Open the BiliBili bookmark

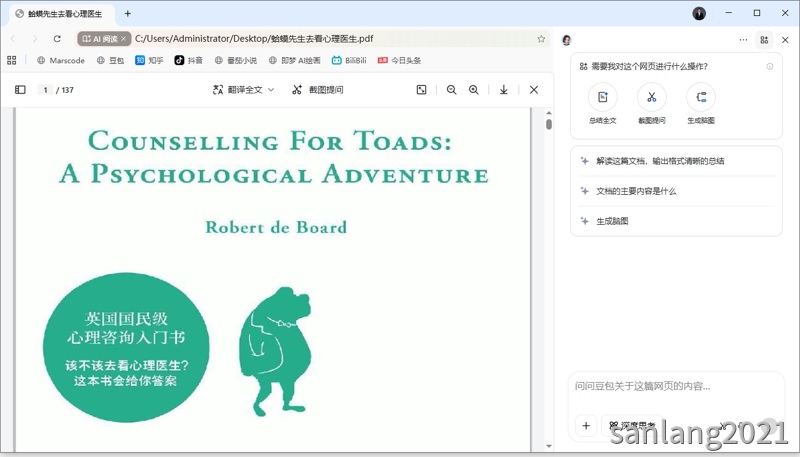[x=349, y=60]
